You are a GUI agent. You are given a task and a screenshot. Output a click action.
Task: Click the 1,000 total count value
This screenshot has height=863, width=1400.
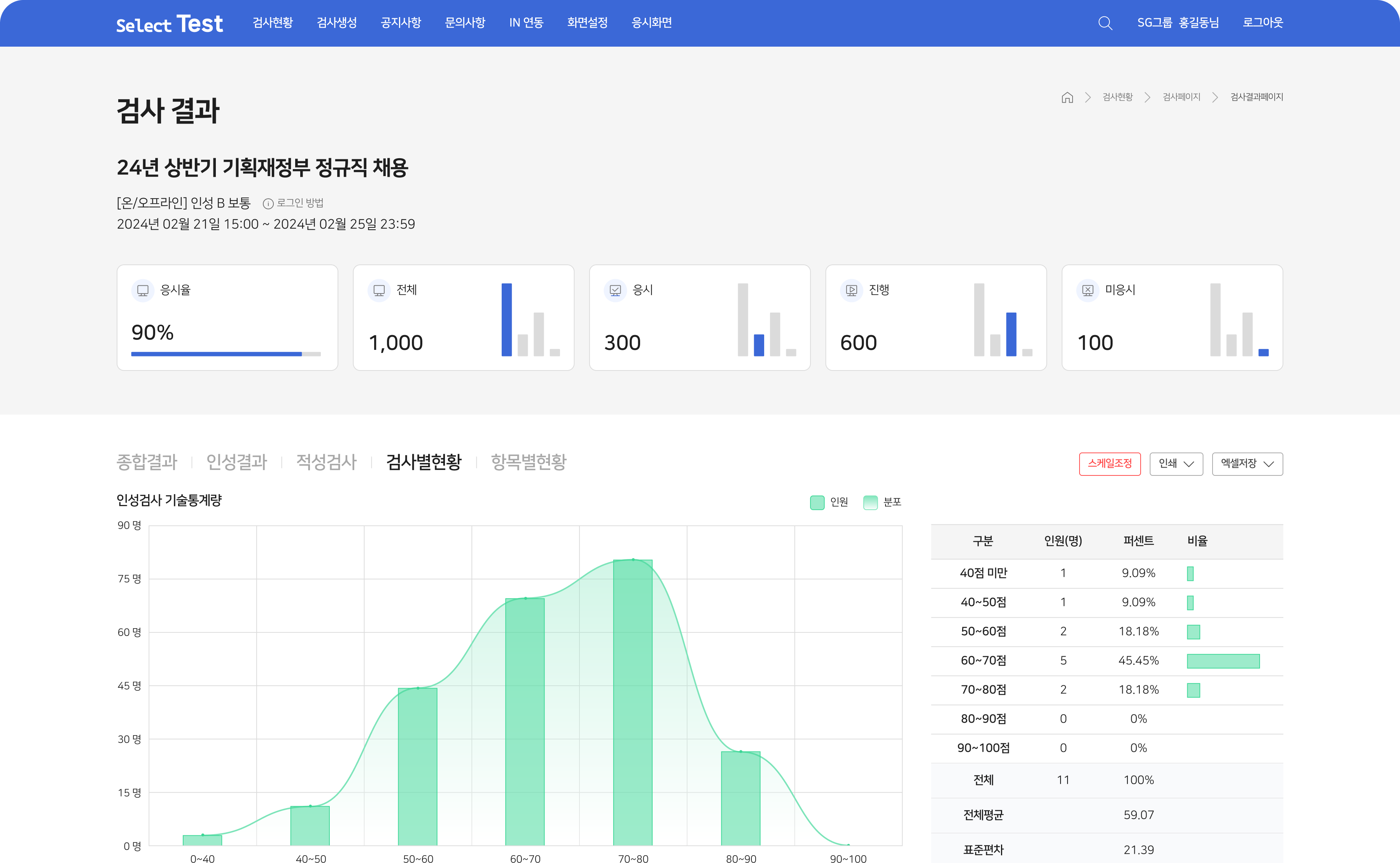pos(395,343)
